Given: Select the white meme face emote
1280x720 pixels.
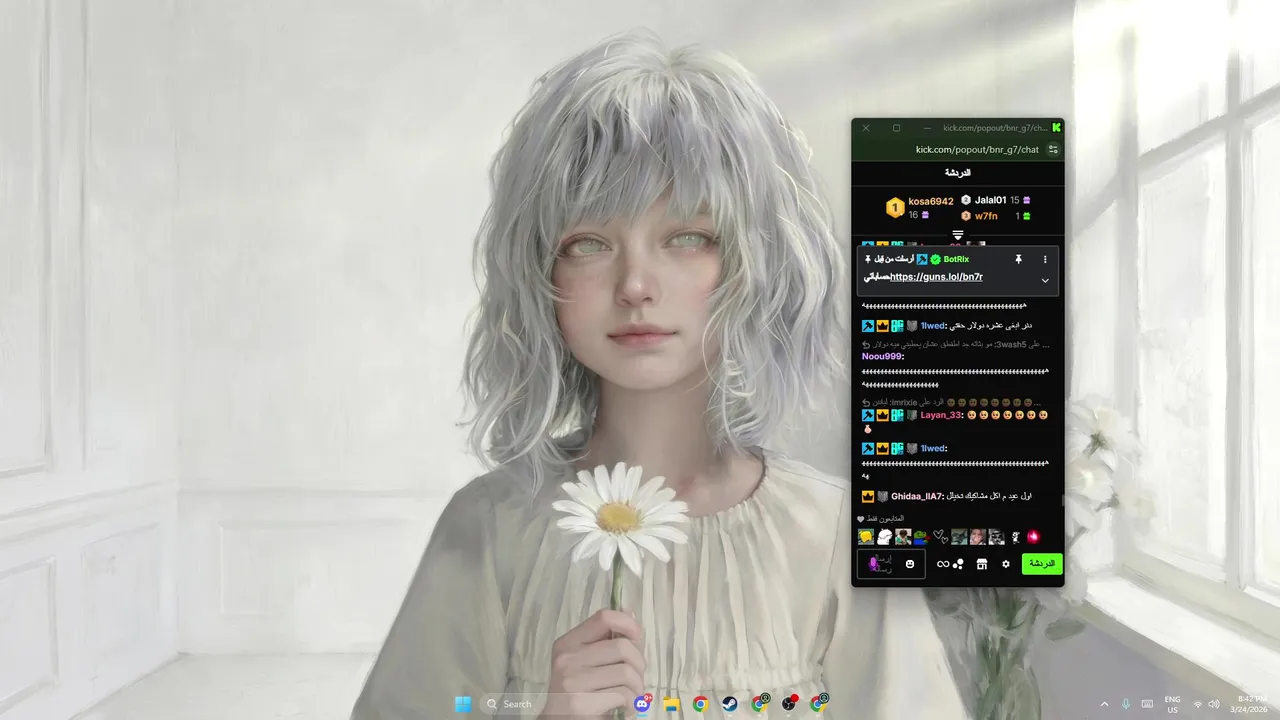Looking at the screenshot, I should click(884, 537).
